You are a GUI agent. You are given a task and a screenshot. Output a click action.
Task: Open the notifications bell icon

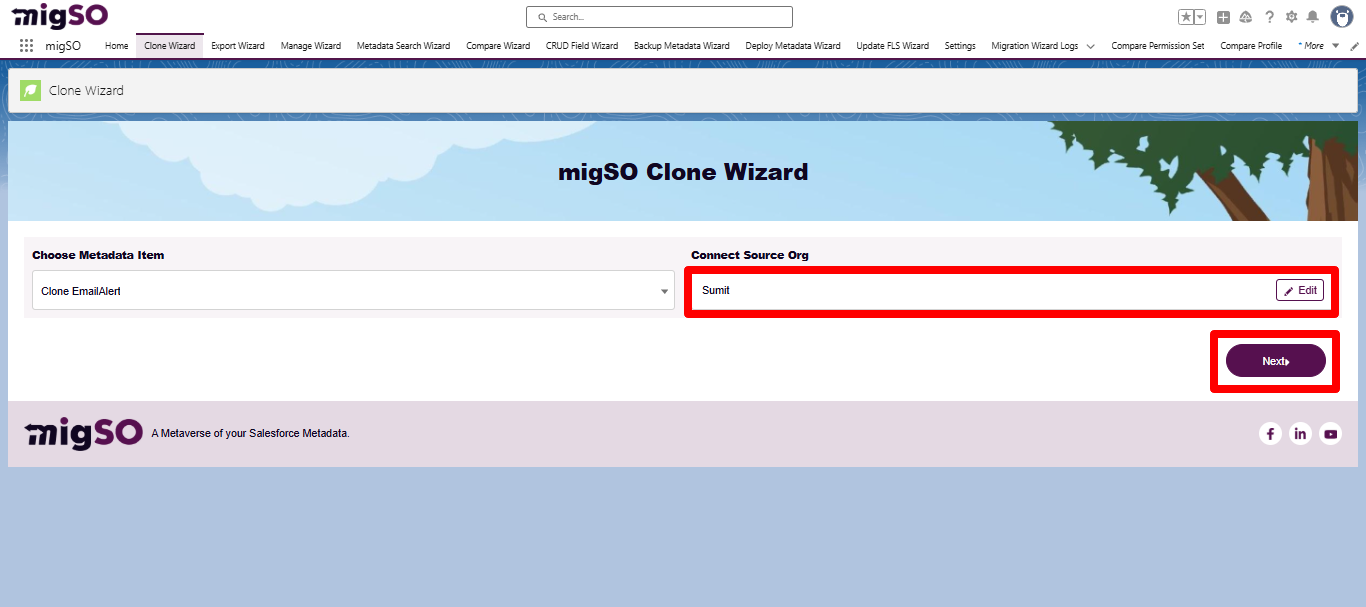coord(1312,17)
